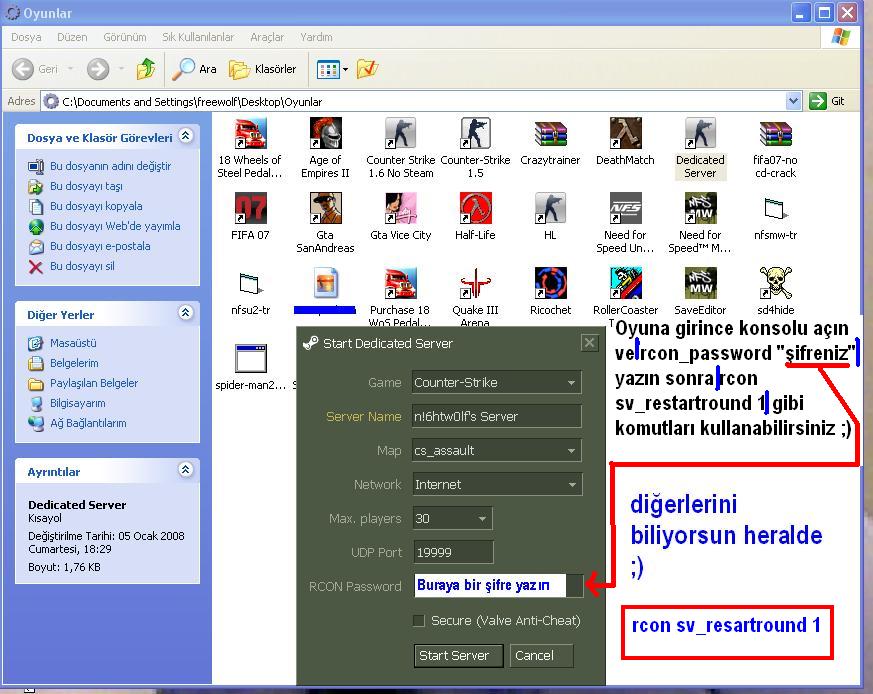Go back with the Geri button
Image resolution: width=873 pixels, height=694 pixels.
[x=36, y=69]
